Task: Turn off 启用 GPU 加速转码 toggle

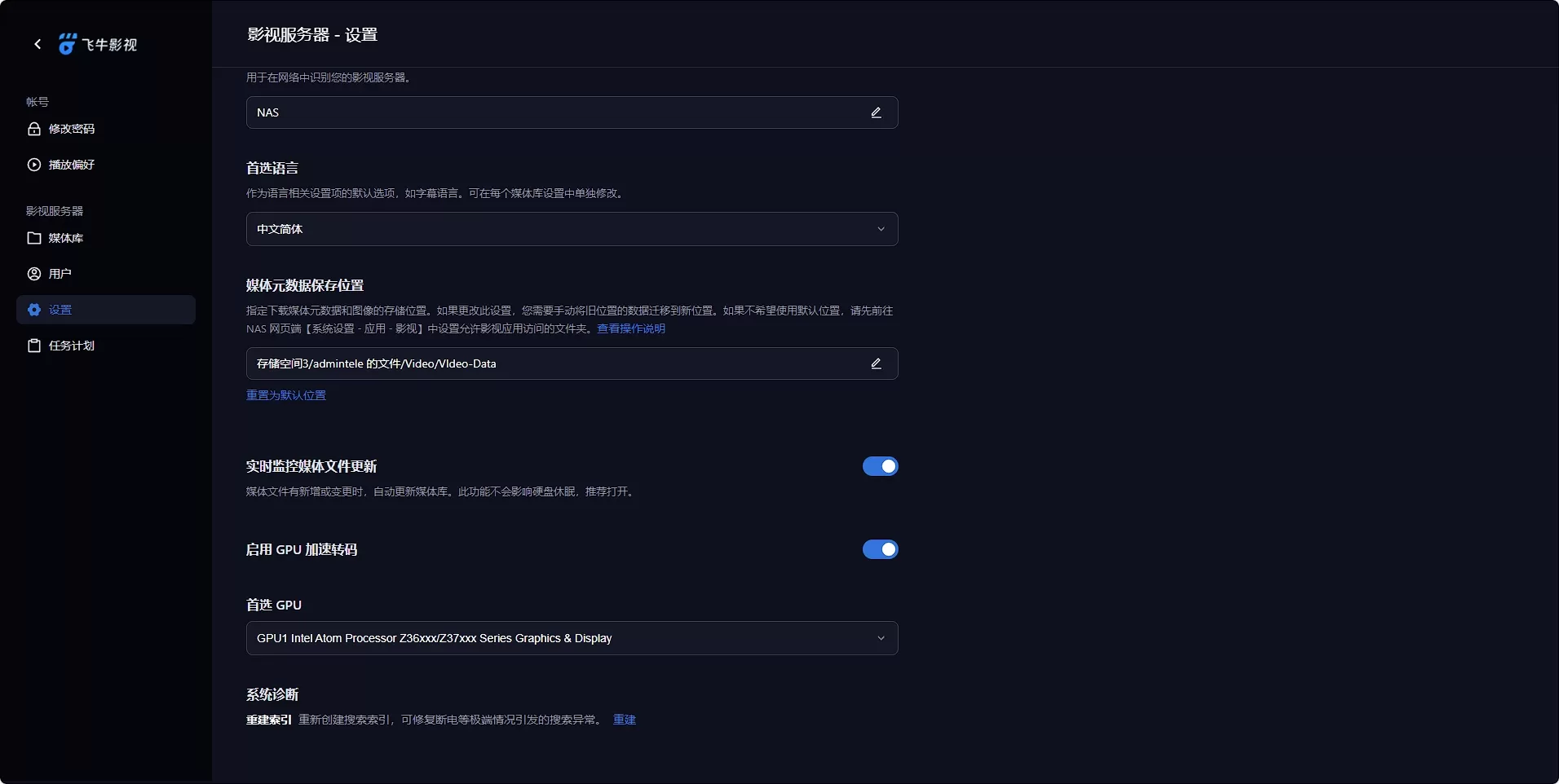Action: 881,549
